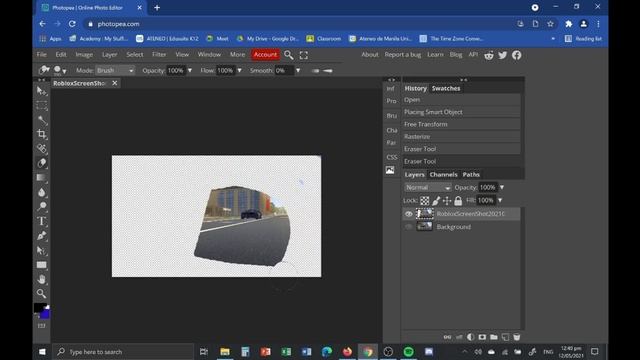The height and width of the screenshot is (360, 640).
Task: Select the Blur drop tool
Action: (x=42, y=192)
